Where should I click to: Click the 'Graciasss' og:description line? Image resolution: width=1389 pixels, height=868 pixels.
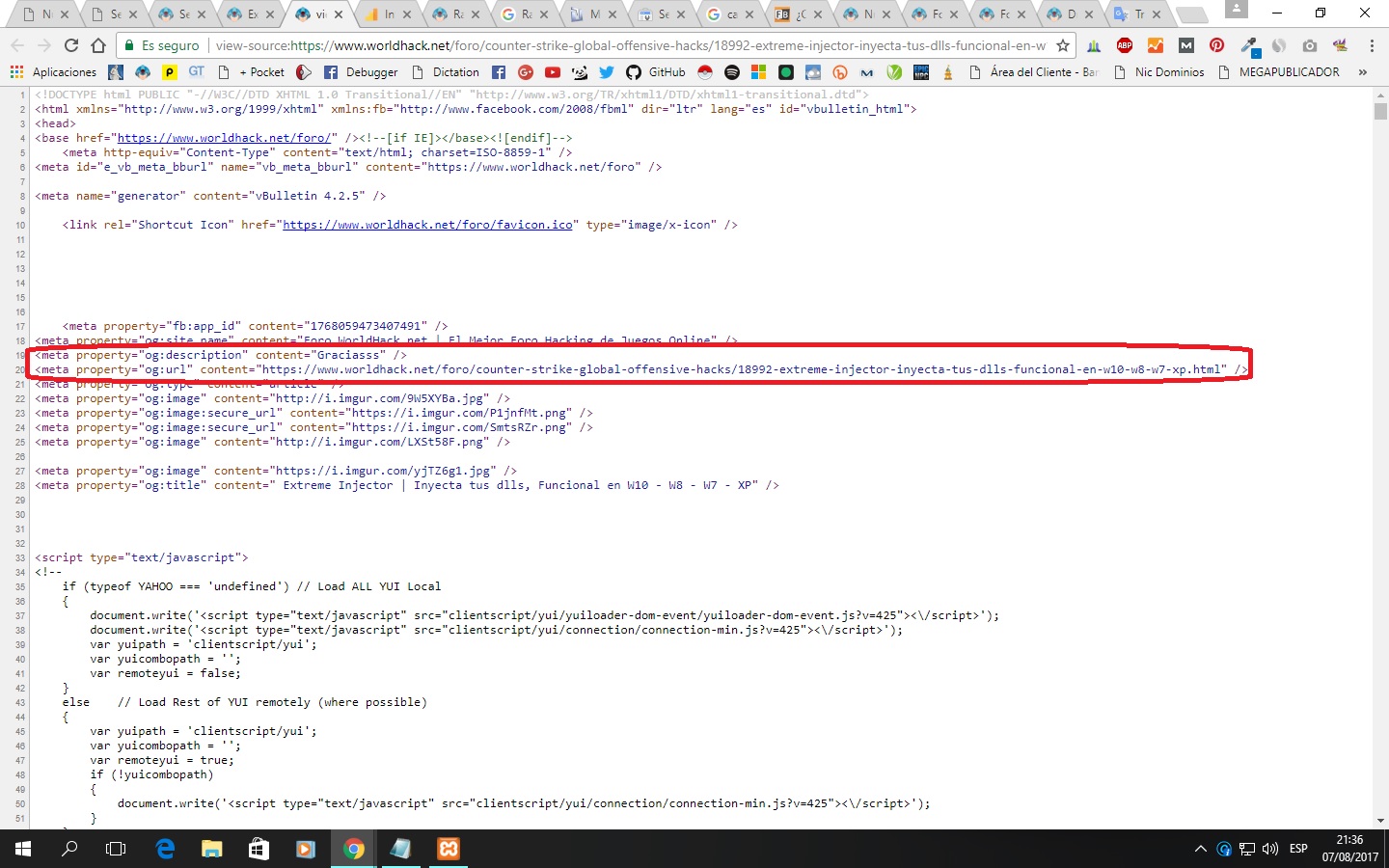point(221,355)
